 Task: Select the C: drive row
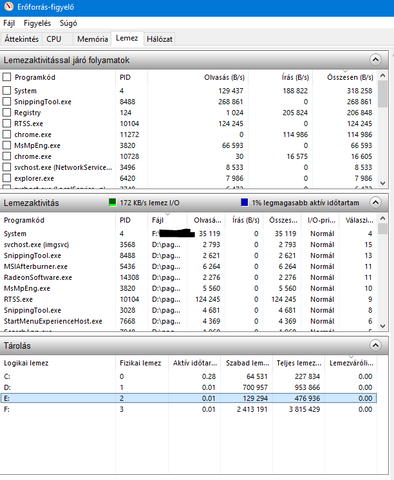(x=189, y=376)
